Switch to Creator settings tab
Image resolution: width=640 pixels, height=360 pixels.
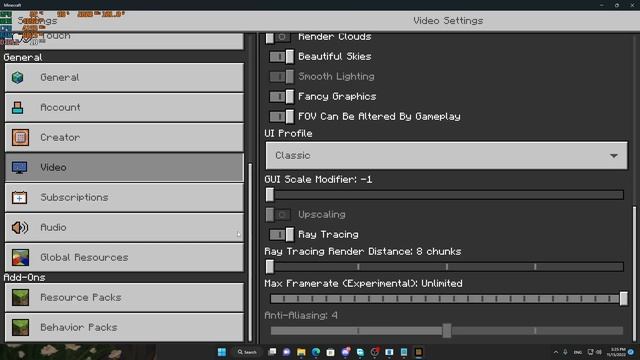[124, 138]
